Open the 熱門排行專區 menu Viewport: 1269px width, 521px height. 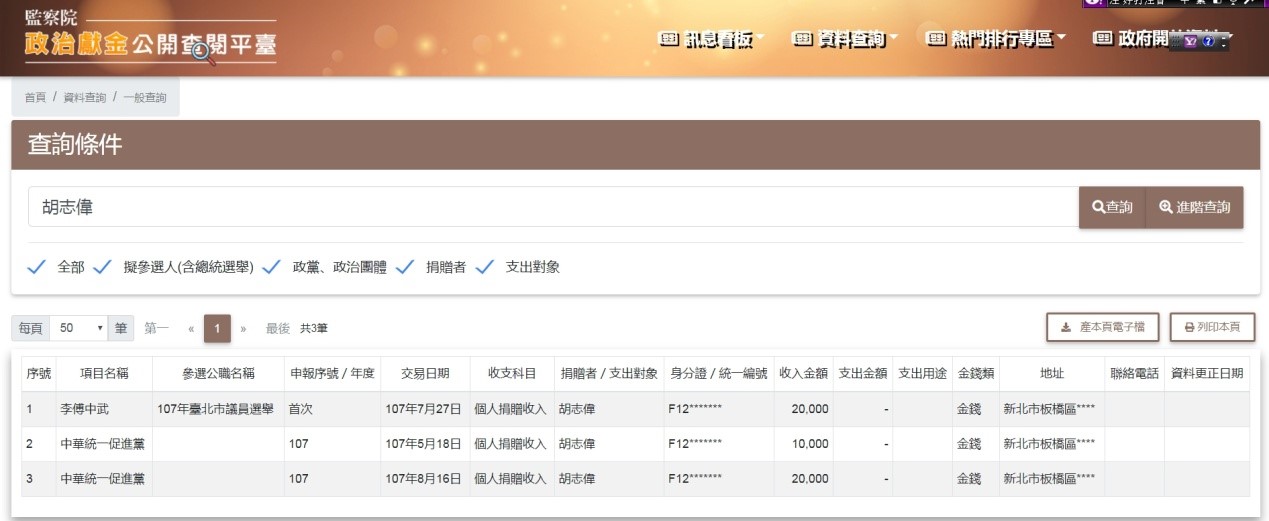(997, 39)
